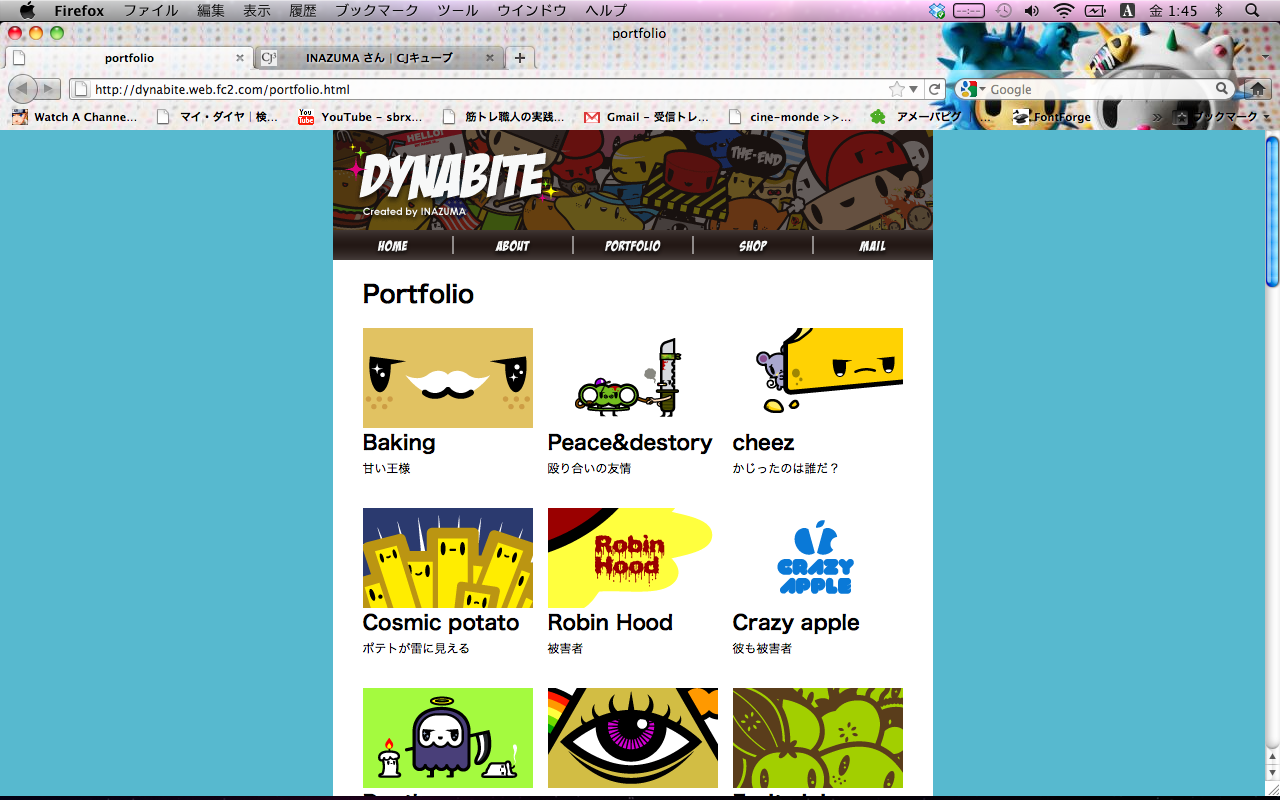Click the HOME navigation link

(393, 246)
